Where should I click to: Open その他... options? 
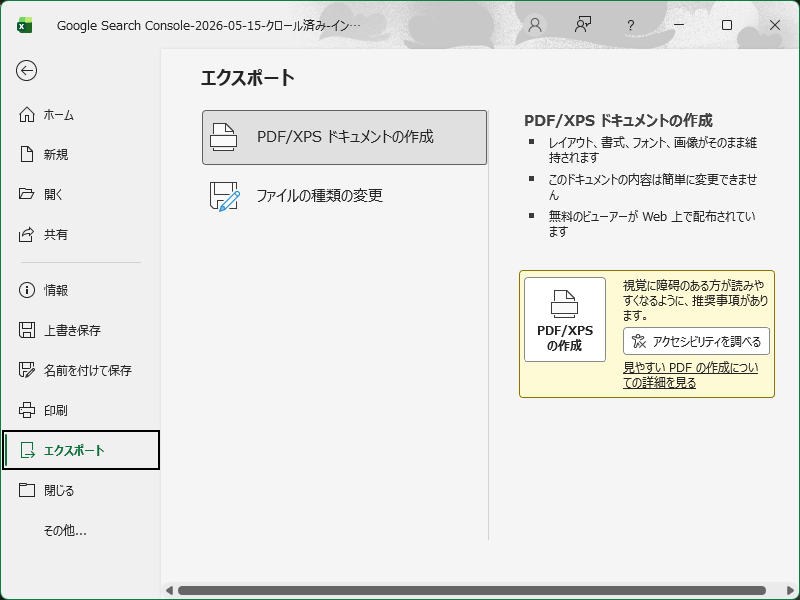point(81,531)
